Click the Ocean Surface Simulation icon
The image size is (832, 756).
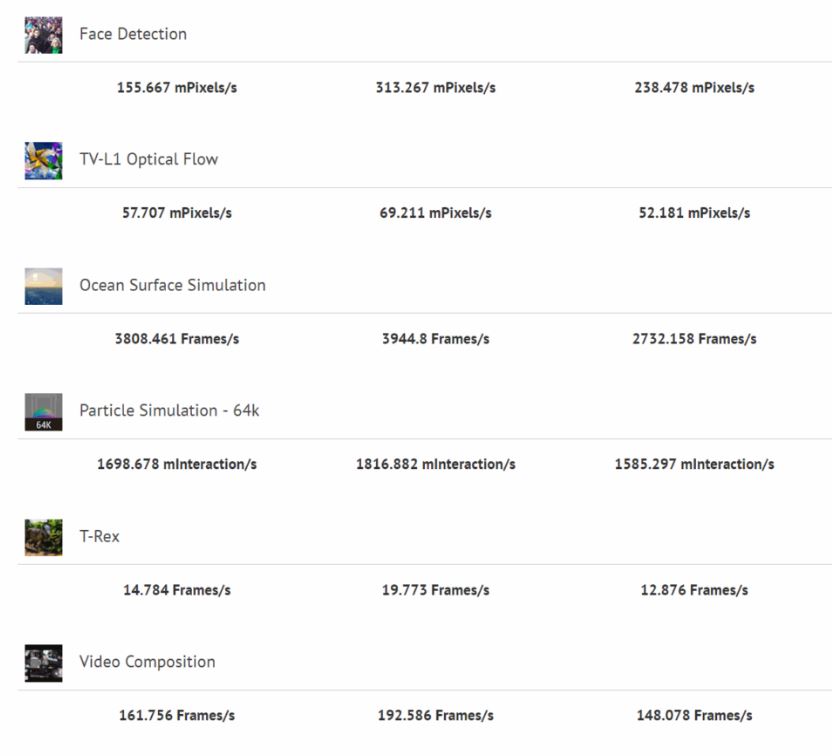(x=43, y=286)
